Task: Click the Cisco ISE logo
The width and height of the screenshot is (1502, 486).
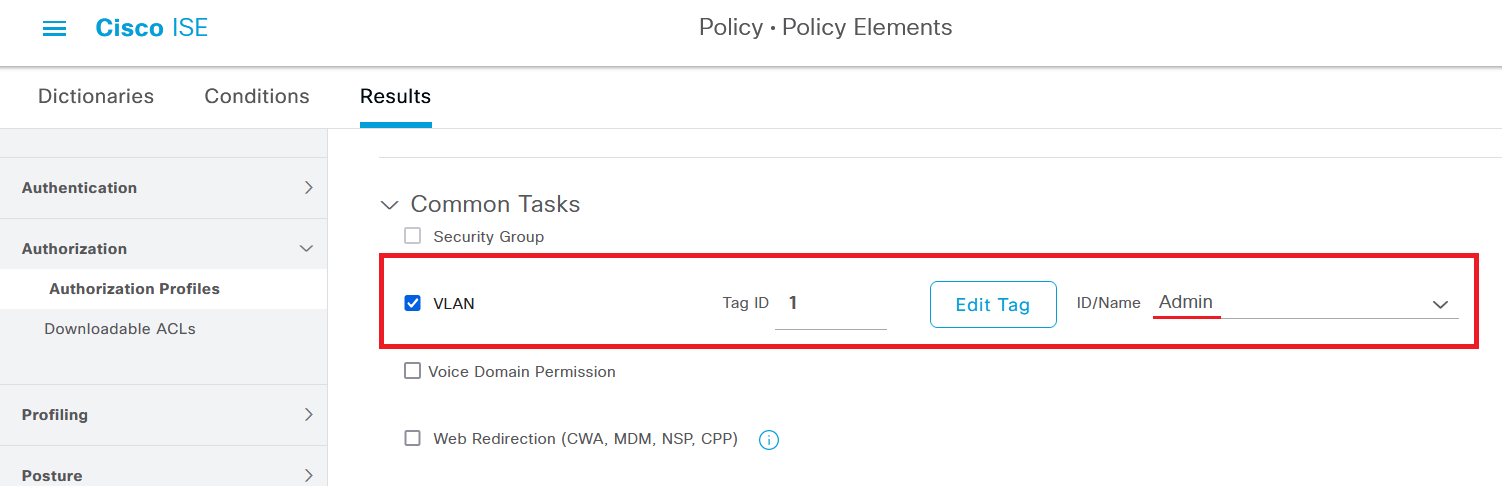Action: [x=152, y=28]
